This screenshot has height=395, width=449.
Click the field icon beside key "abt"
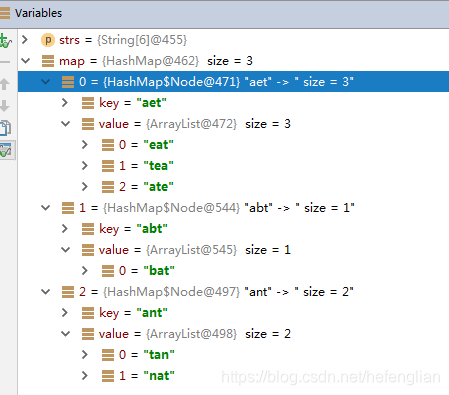(x=88, y=229)
